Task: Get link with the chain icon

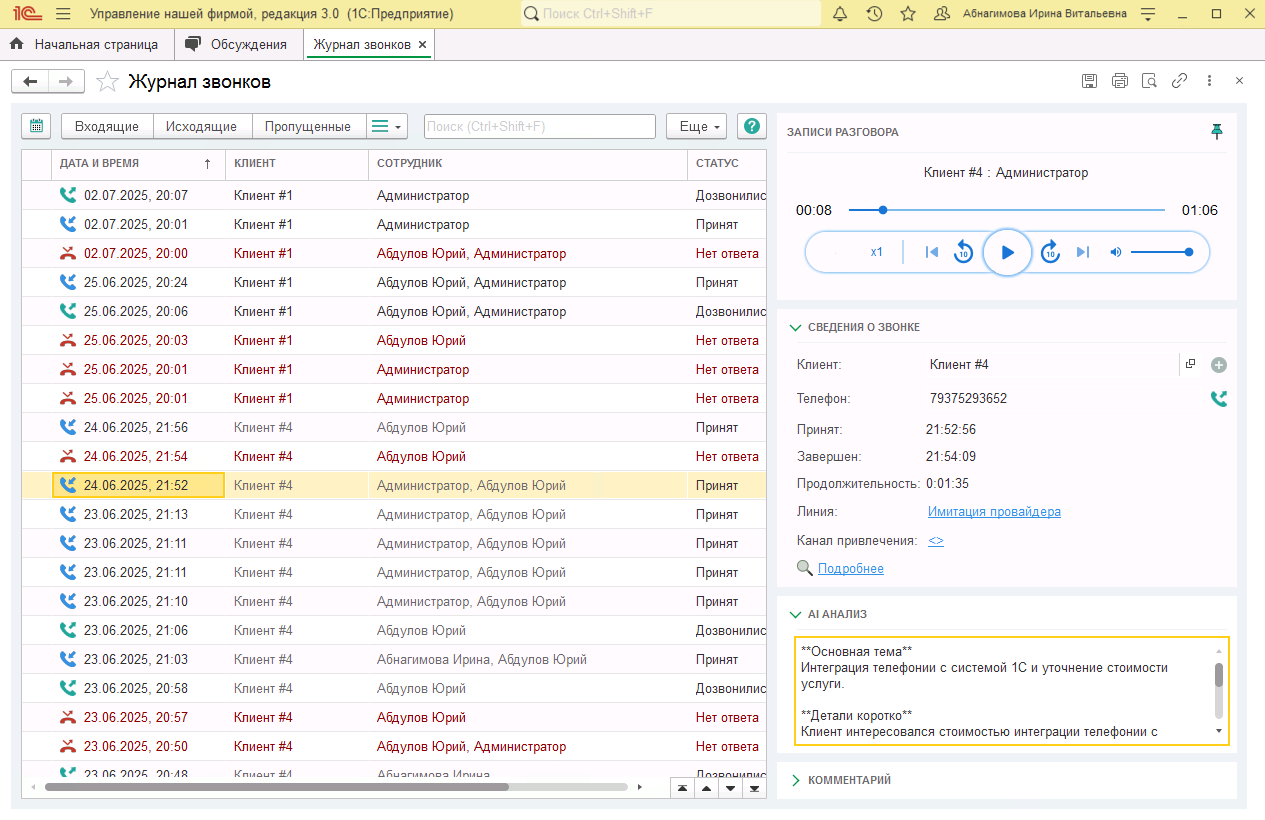Action: (x=1180, y=81)
